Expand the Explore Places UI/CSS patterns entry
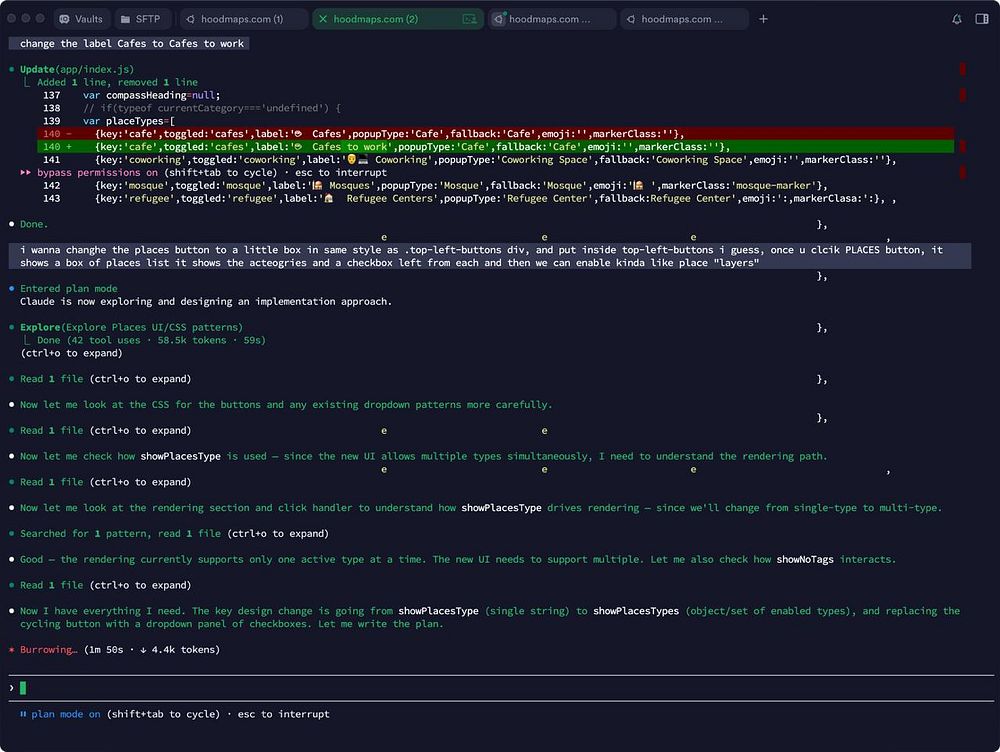 130,327
